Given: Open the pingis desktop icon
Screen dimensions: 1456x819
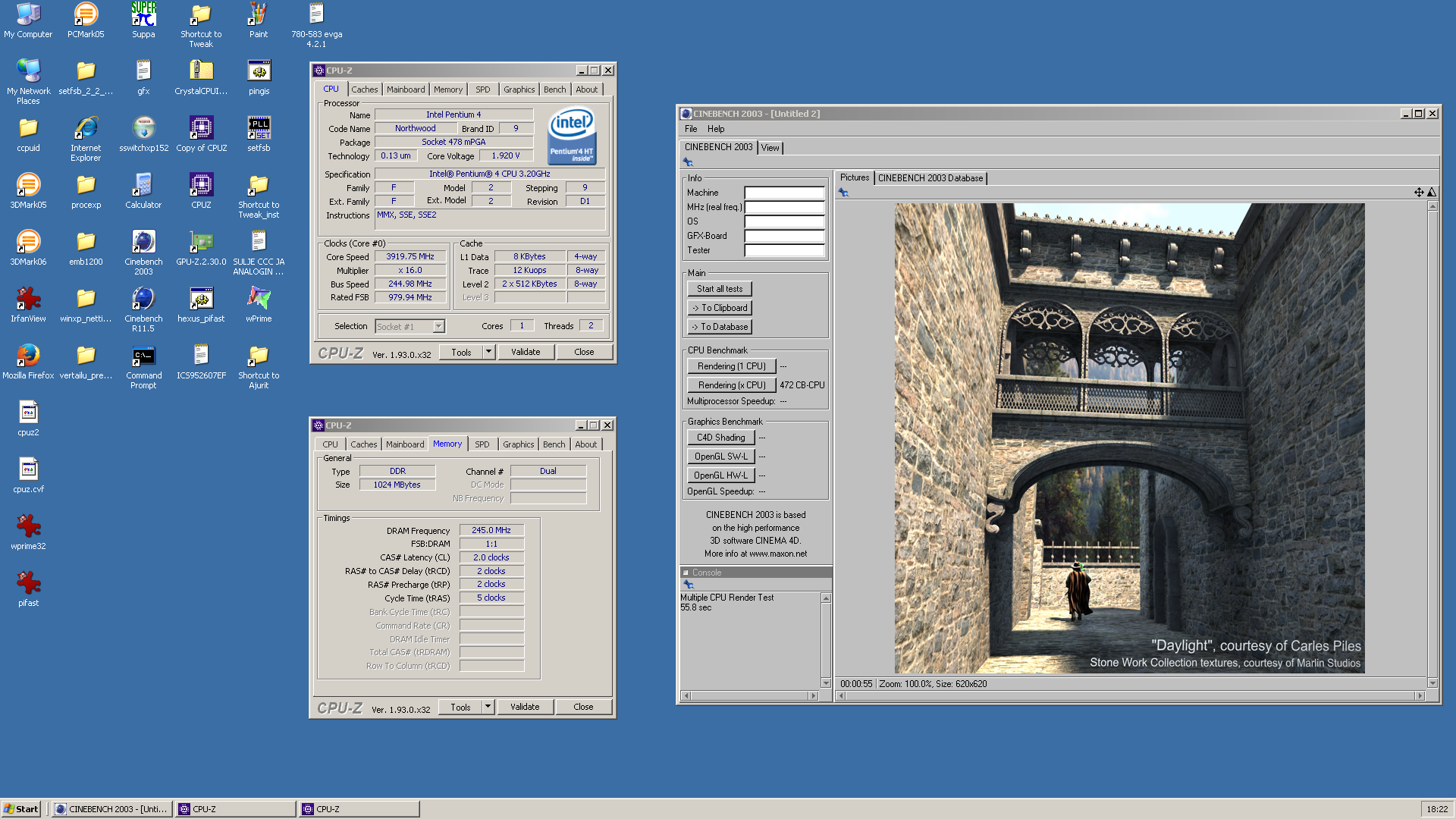Looking at the screenshot, I should coord(259,77).
